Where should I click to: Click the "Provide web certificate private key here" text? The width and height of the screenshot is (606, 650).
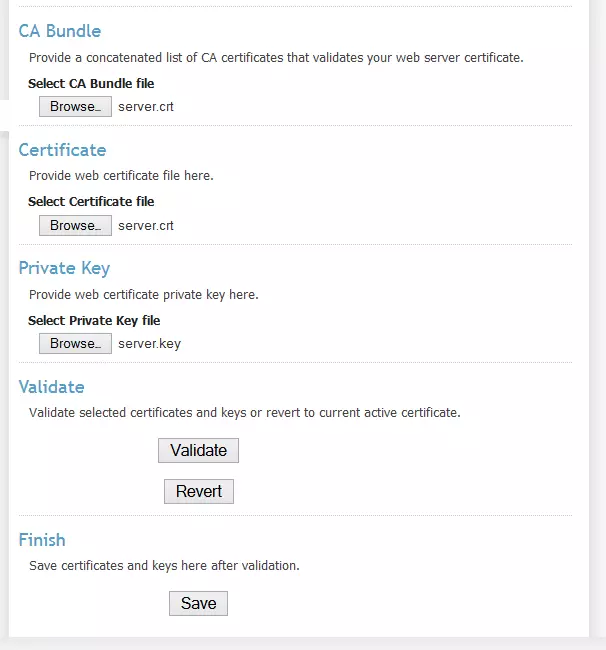point(144,295)
